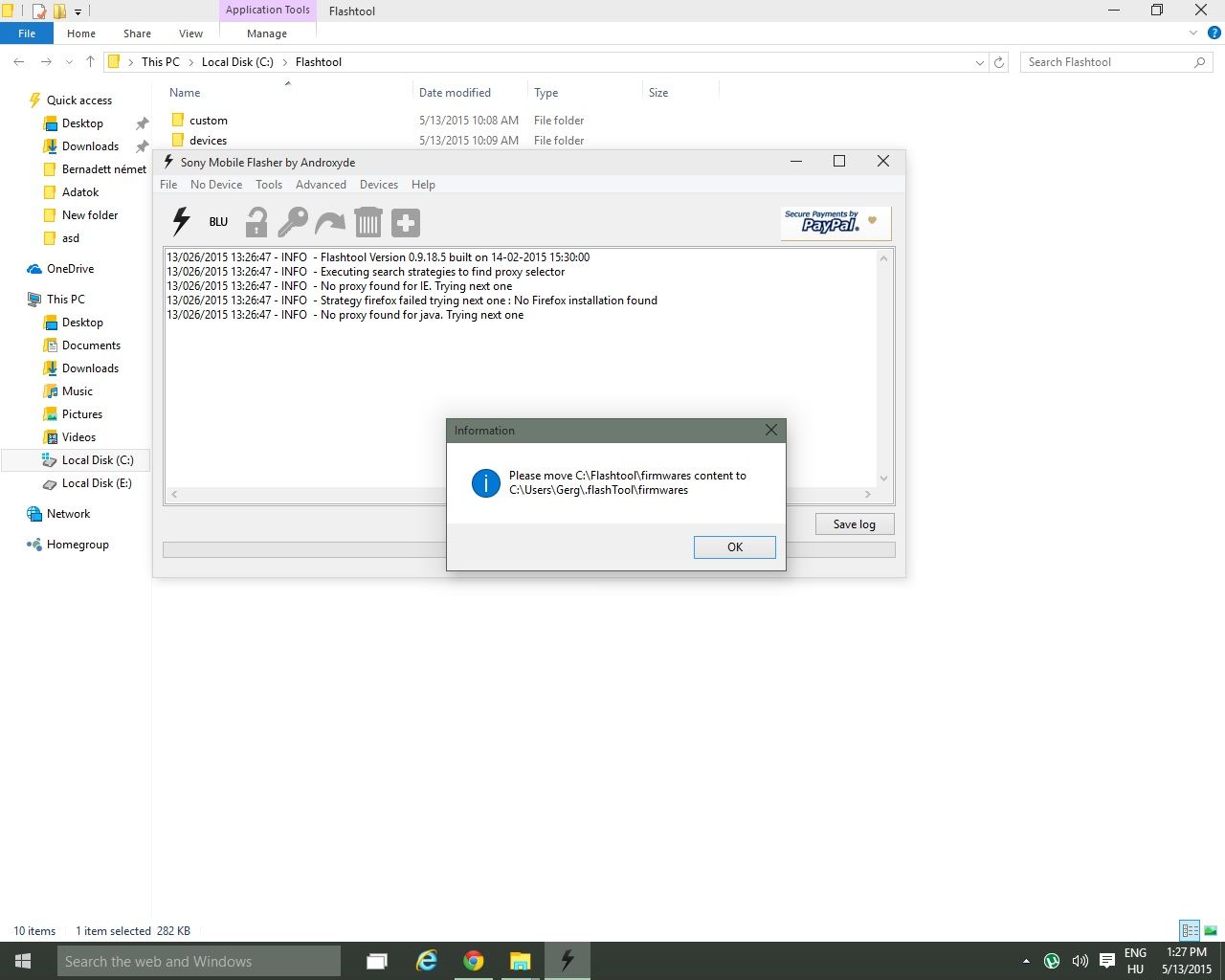
Task: Expand the ribbon with chevron
Action: point(1192,33)
